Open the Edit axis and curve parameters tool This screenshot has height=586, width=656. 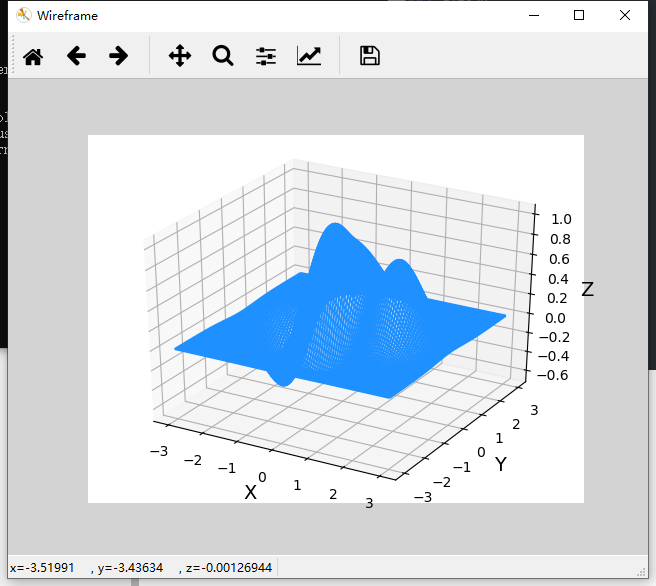coord(309,56)
